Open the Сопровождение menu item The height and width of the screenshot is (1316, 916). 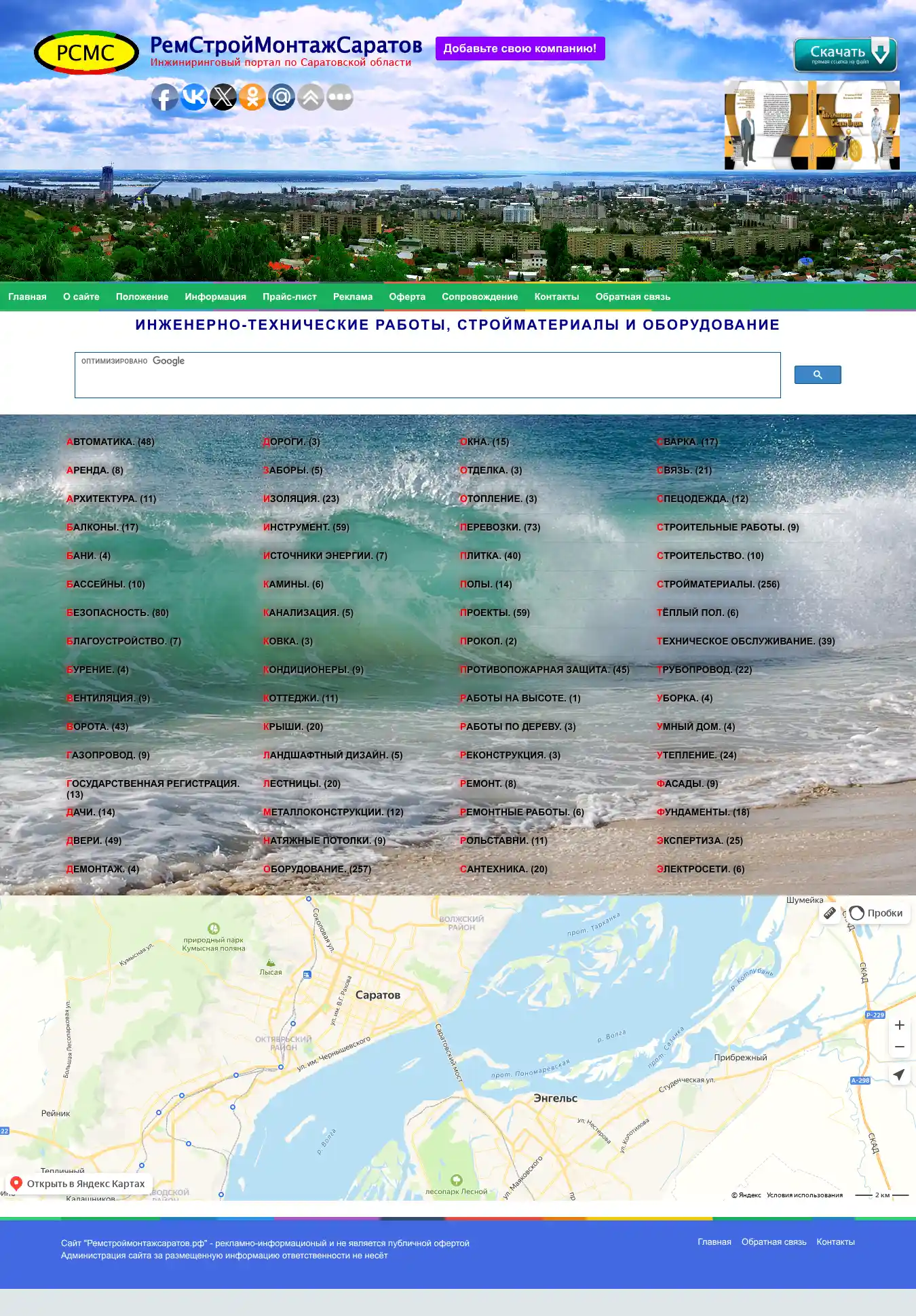[x=480, y=296]
